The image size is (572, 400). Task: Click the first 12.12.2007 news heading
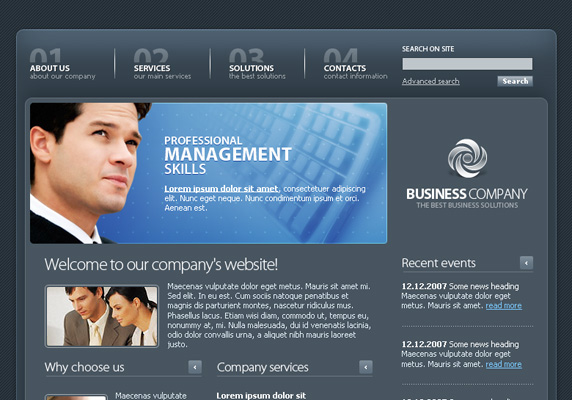pyautogui.click(x=460, y=286)
